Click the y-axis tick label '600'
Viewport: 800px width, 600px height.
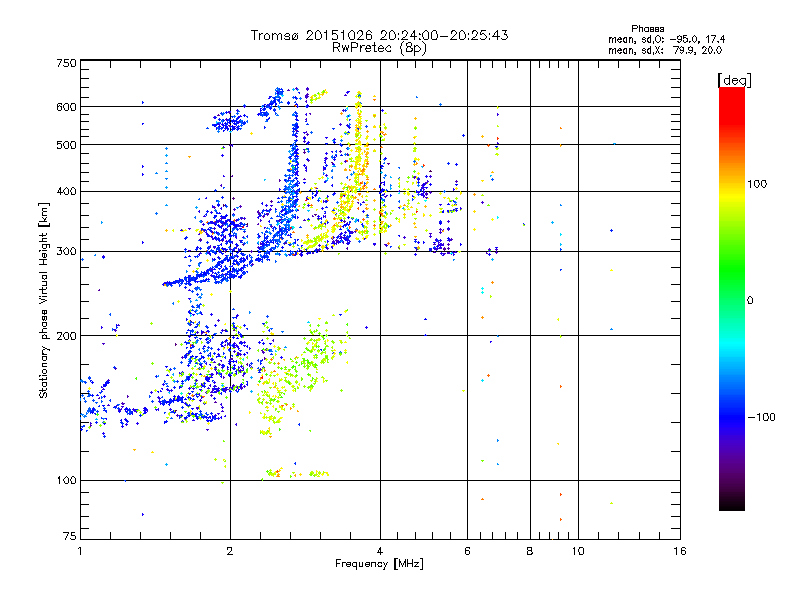(66, 107)
